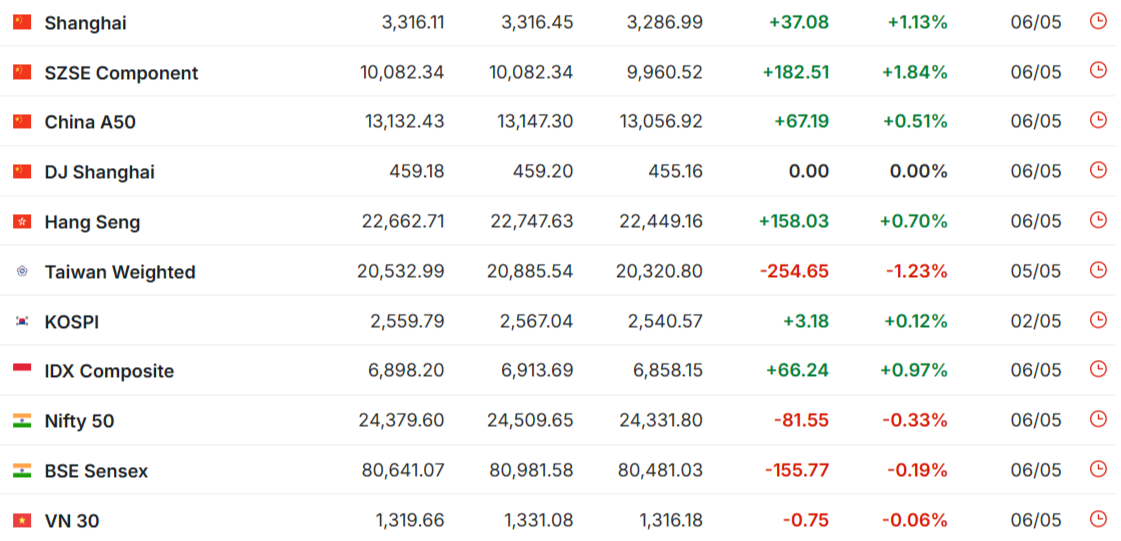
Task: Click the South Korea flag beside KOSPI
Action: 22,322
